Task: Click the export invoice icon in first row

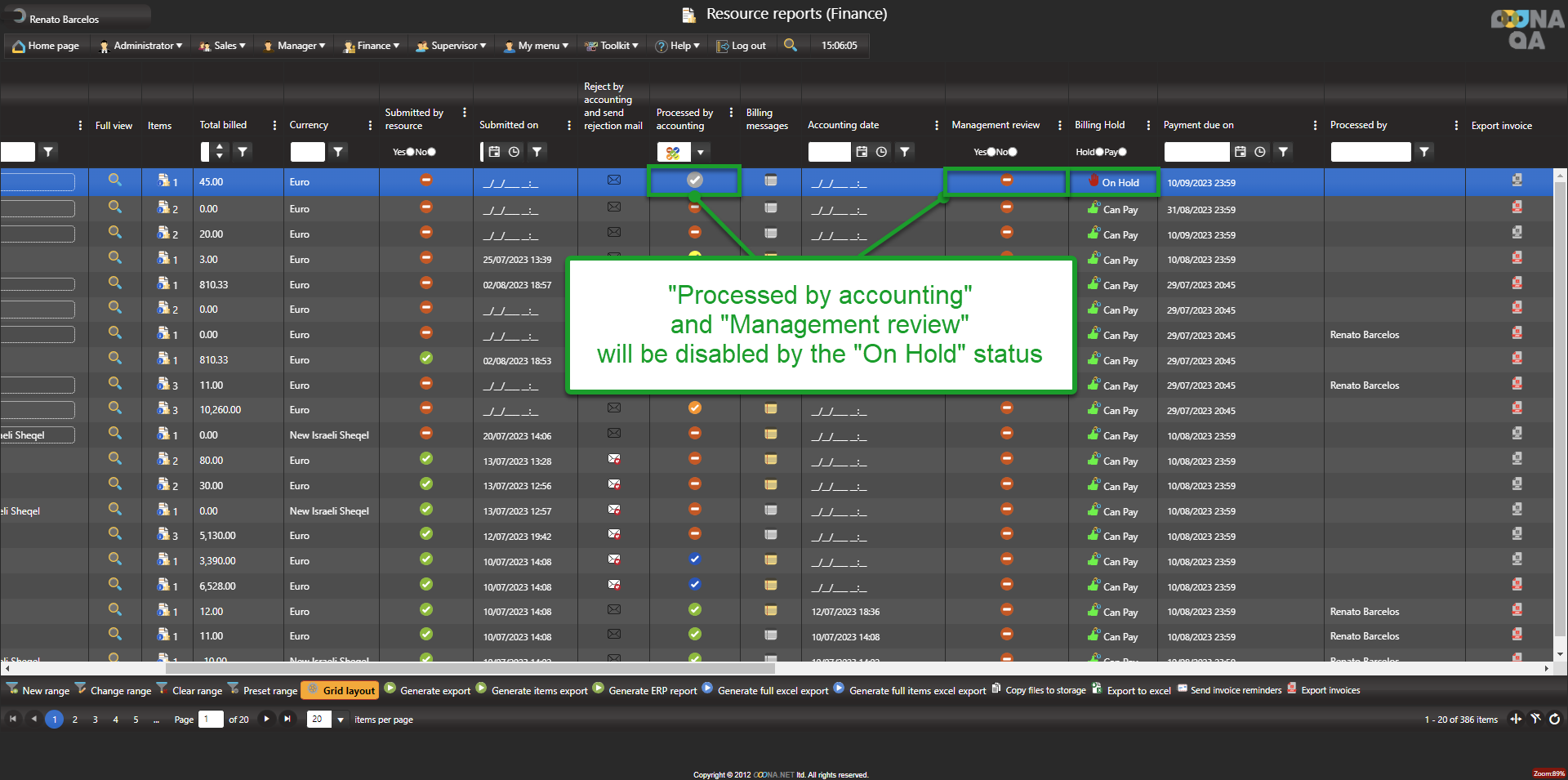Action: tap(1517, 181)
